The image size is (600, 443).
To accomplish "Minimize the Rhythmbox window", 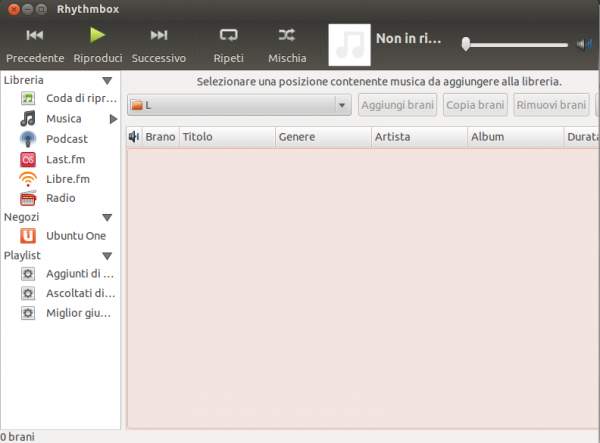I will click(x=28, y=9).
